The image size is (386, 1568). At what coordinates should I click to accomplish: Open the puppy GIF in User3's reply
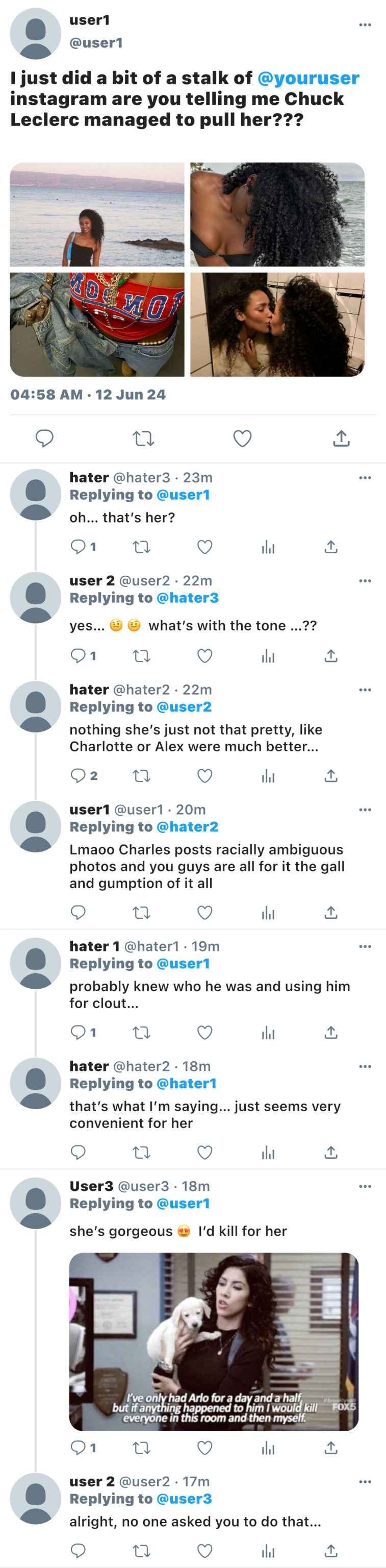[x=213, y=1341]
